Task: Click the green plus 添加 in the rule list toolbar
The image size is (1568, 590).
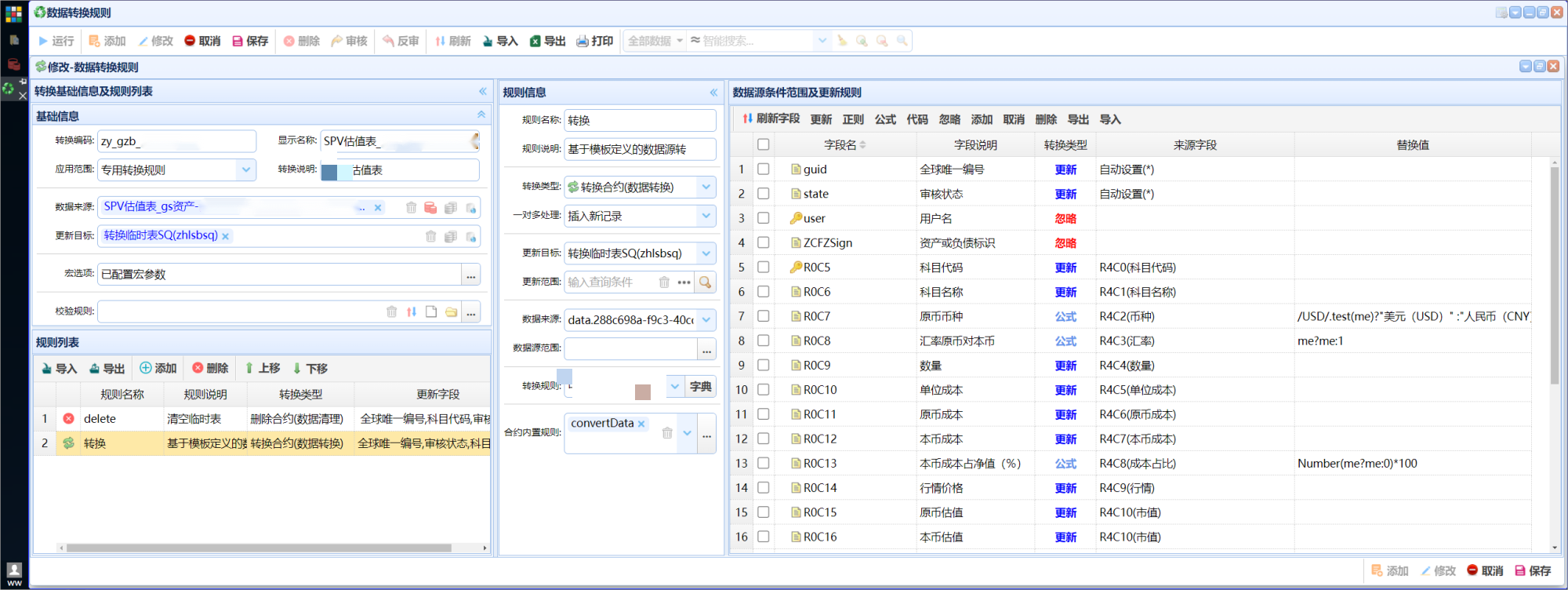Action: pos(158,368)
